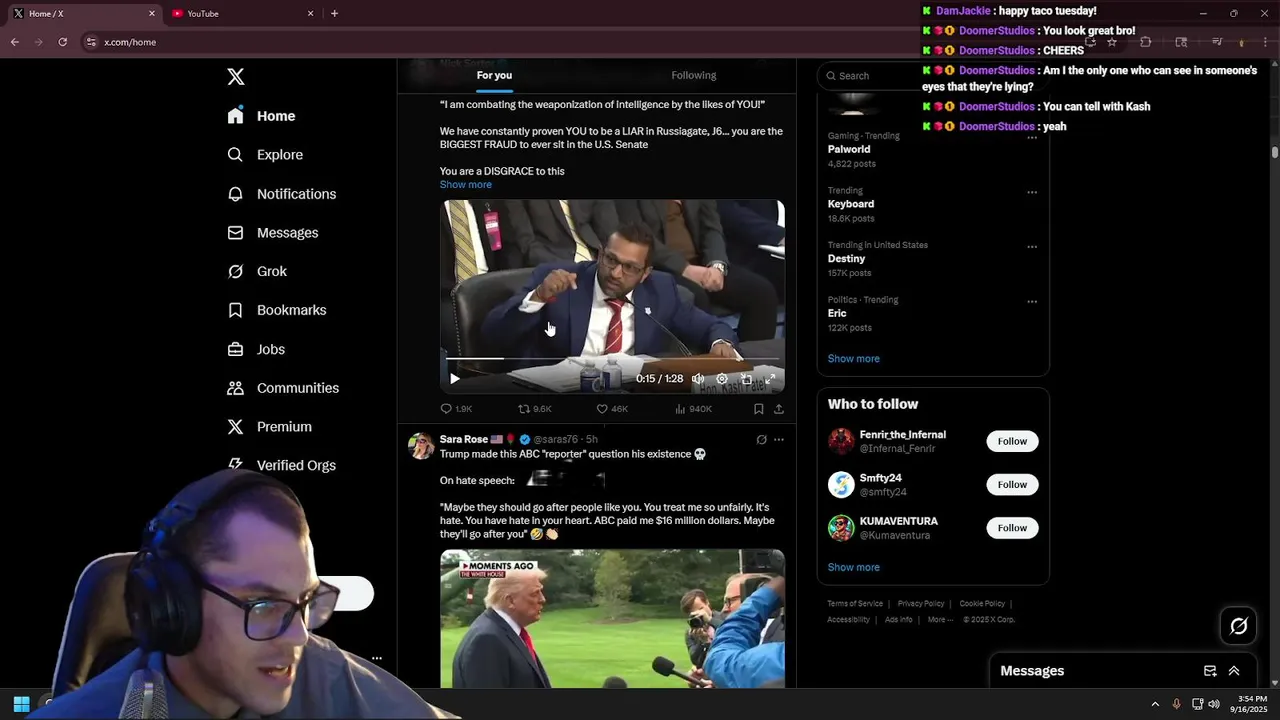This screenshot has height=720, width=1280.
Task: Open more options for Eric trend
Action: [x=1032, y=301]
